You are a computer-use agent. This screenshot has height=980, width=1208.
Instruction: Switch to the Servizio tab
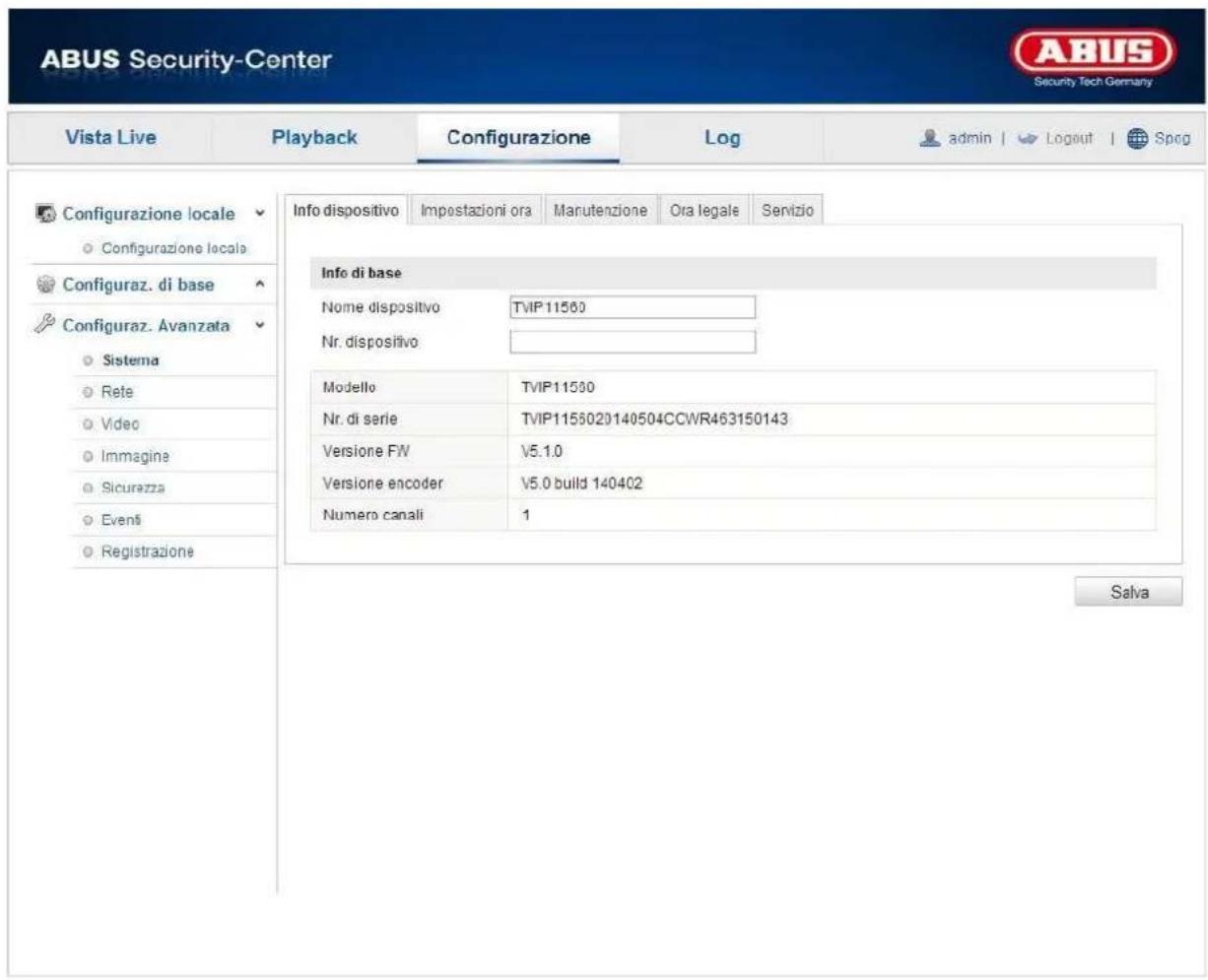787,211
